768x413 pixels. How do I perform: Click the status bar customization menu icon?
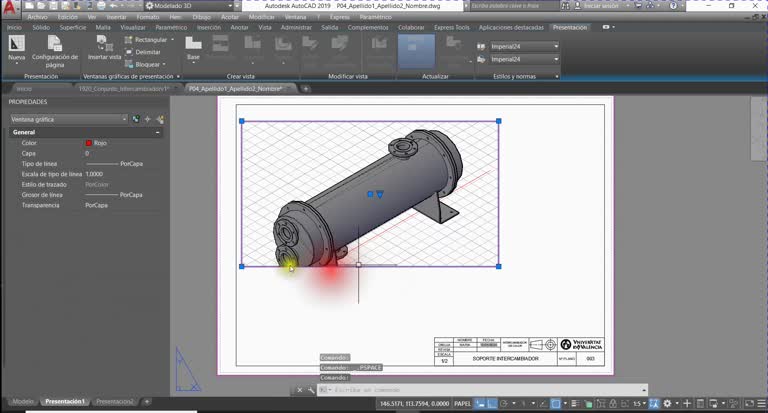pos(761,404)
